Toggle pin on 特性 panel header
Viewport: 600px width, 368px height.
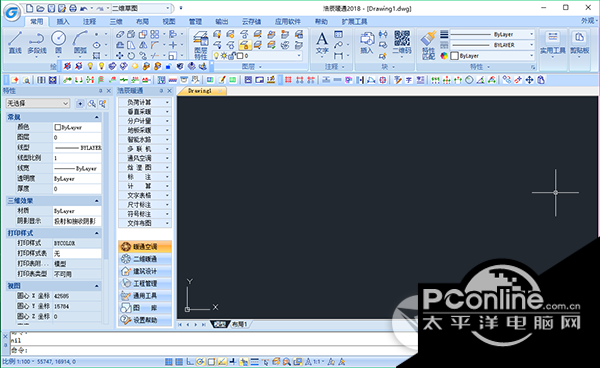(x=101, y=91)
